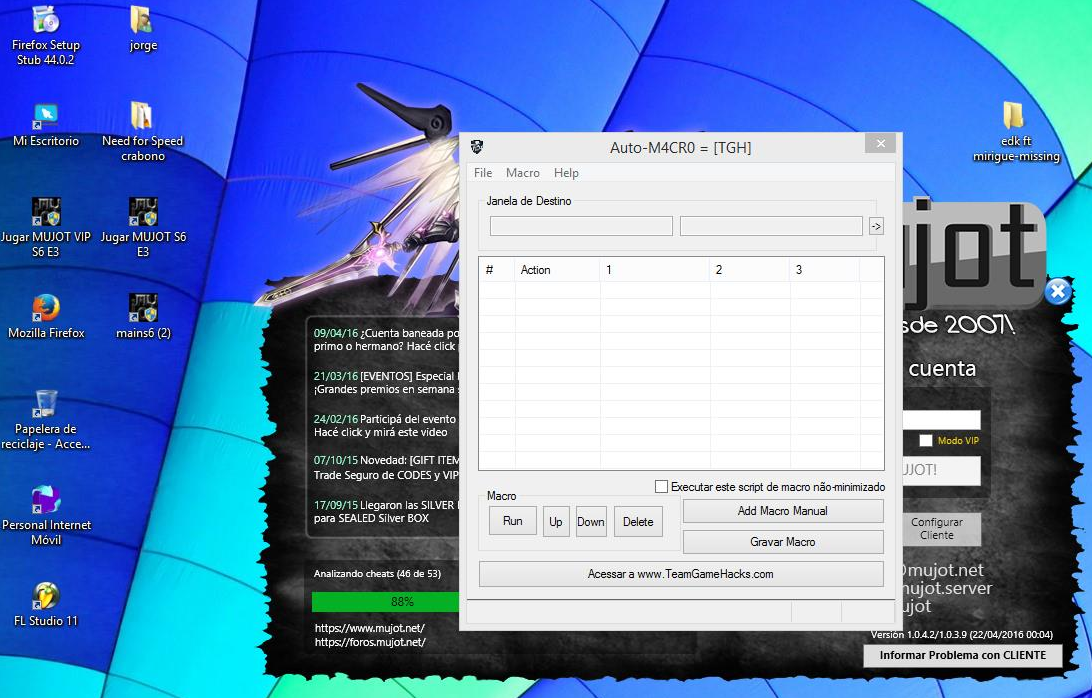The height and width of the screenshot is (698, 1092).
Task: Open the Help menu
Action: click(566, 173)
